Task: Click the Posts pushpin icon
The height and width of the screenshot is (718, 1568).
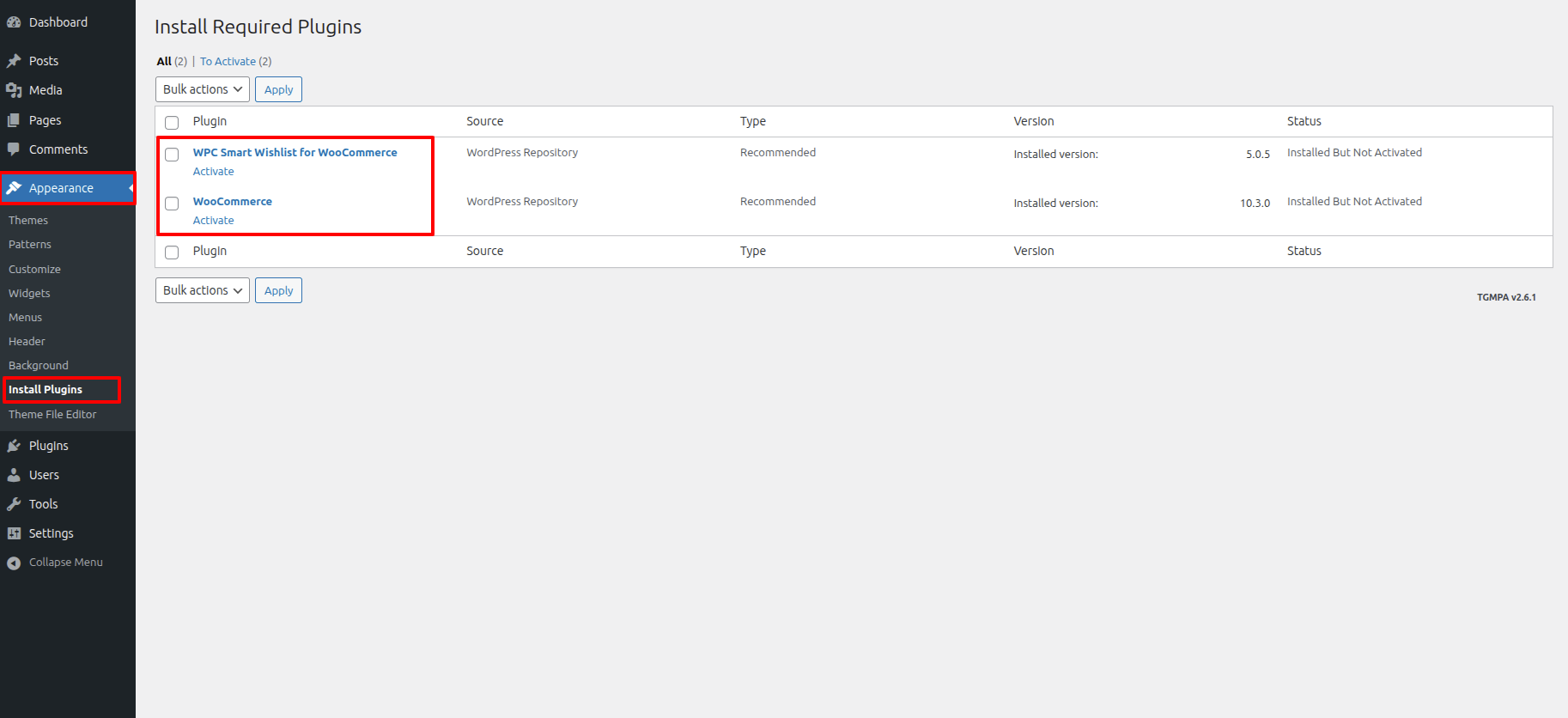Action: (x=14, y=61)
